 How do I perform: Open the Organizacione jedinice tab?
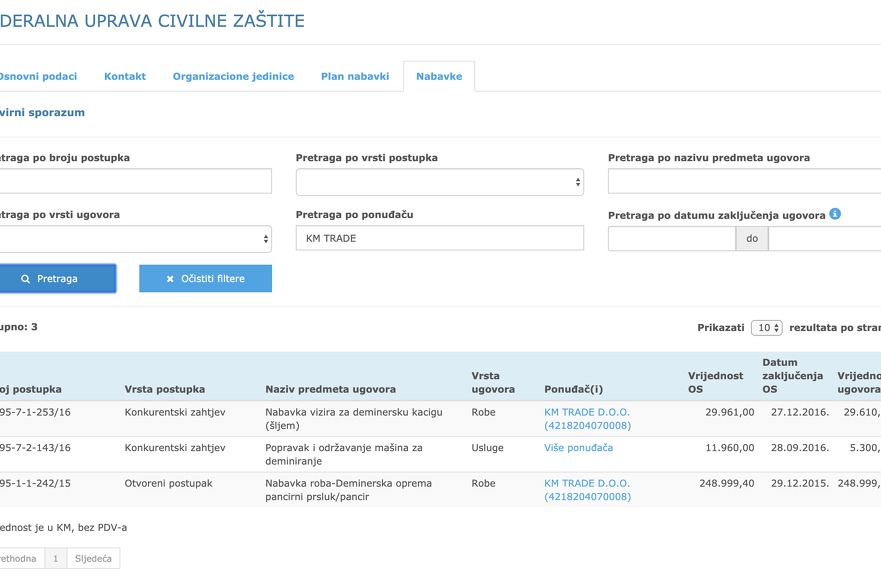[x=233, y=77]
